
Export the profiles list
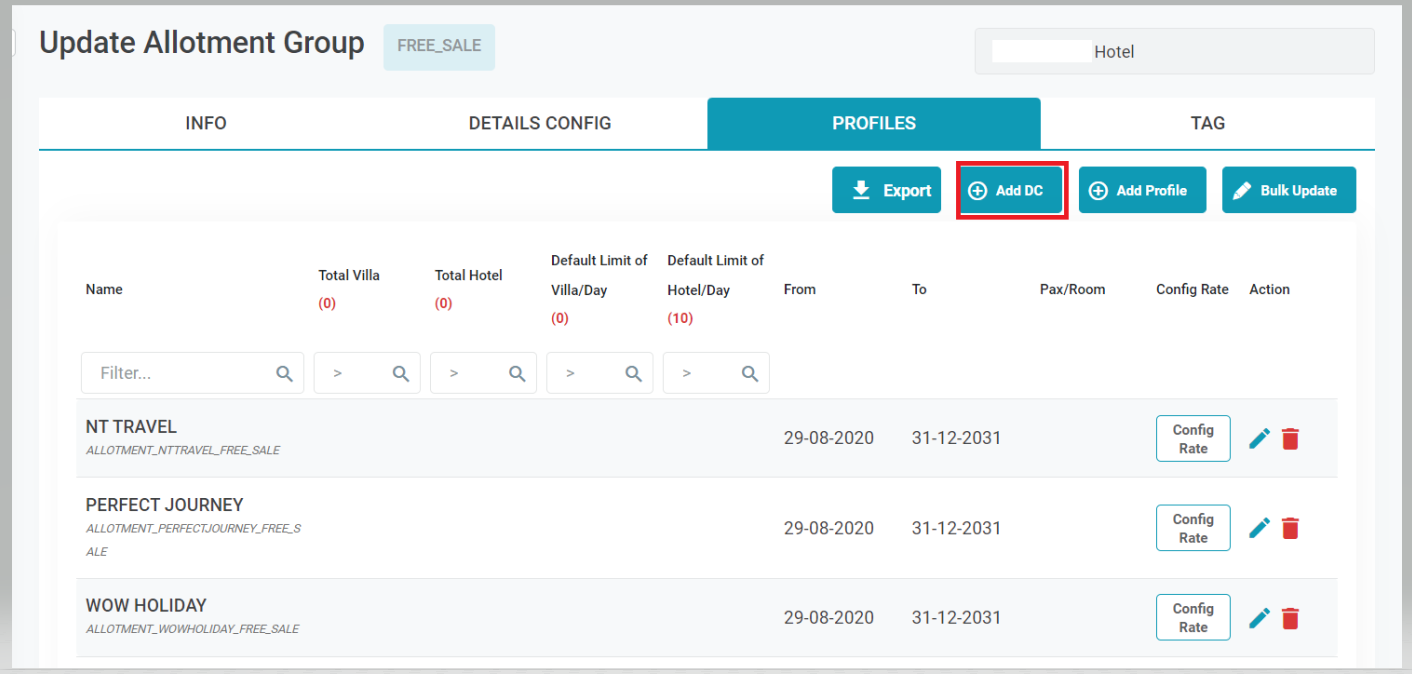886,190
